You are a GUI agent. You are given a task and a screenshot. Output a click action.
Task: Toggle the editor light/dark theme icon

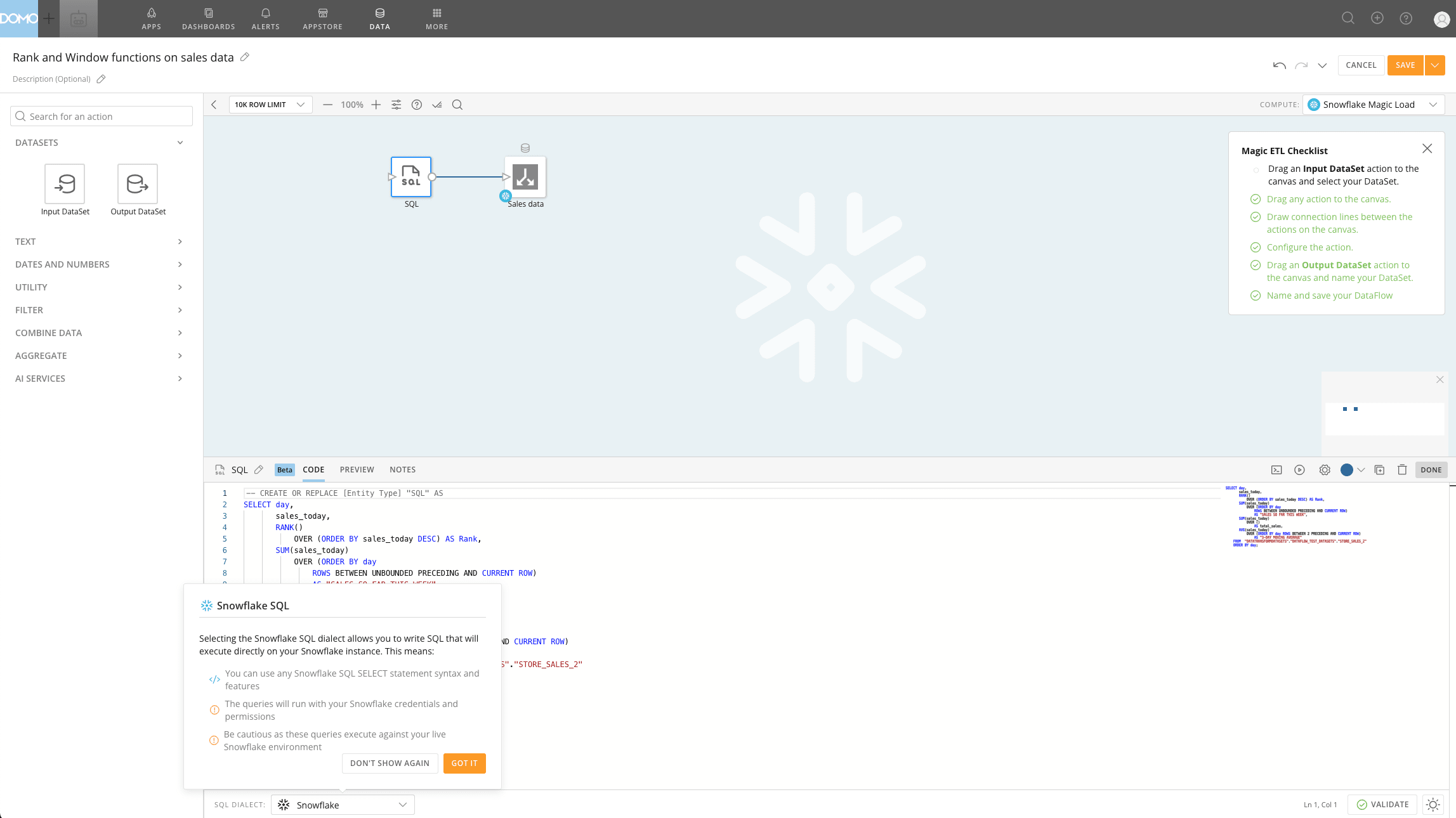coord(1433,805)
